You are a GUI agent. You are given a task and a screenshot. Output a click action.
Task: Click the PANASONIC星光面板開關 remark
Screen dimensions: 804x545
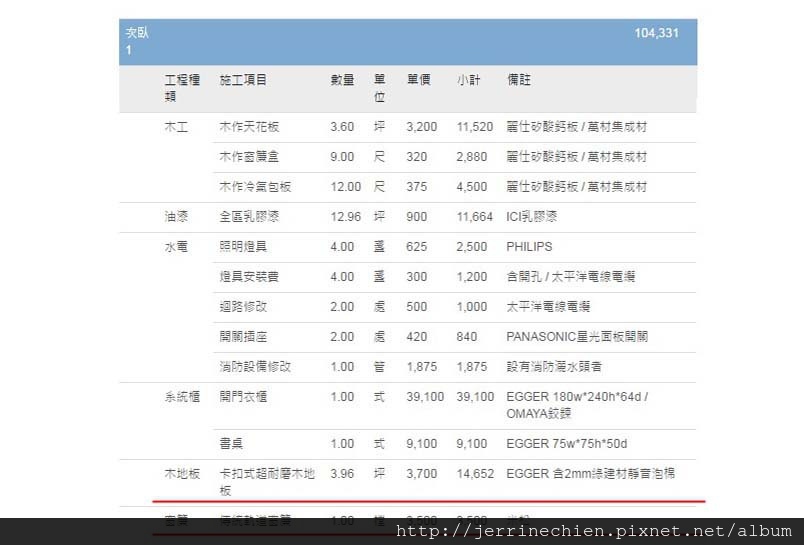pyautogui.click(x=577, y=336)
